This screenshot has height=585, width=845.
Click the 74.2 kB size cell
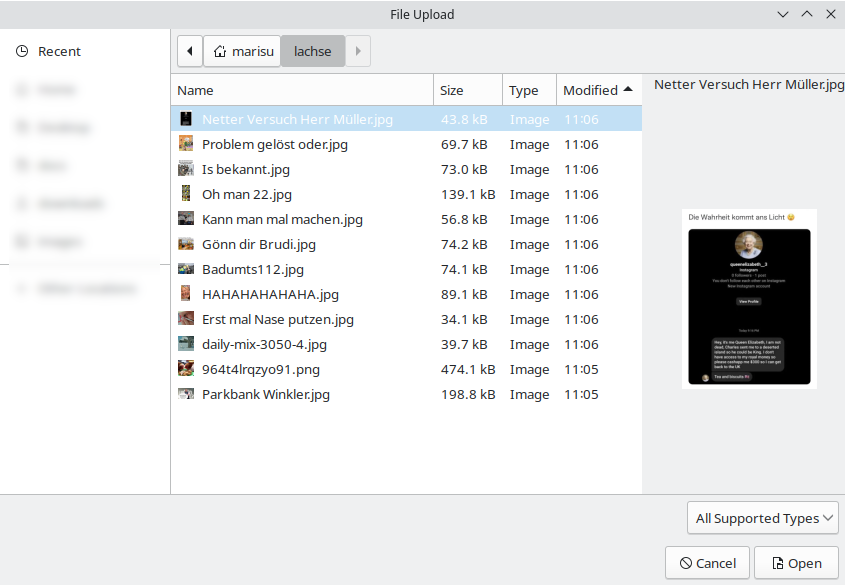coord(464,245)
